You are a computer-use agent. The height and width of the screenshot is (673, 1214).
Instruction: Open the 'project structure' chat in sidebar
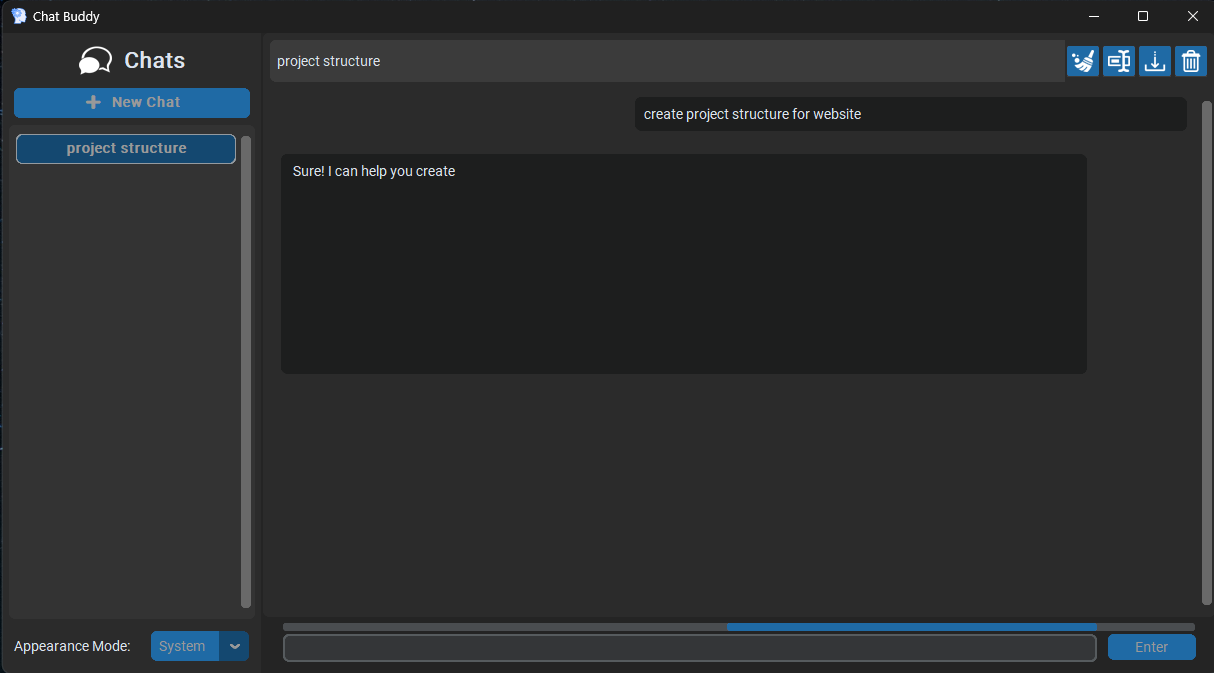(126, 148)
